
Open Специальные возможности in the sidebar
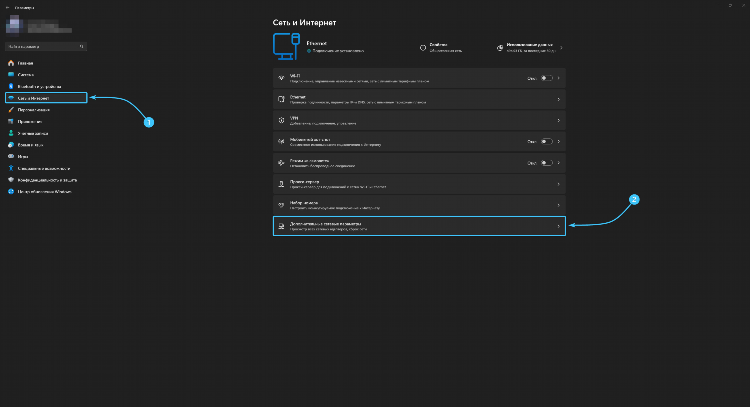click(46, 168)
